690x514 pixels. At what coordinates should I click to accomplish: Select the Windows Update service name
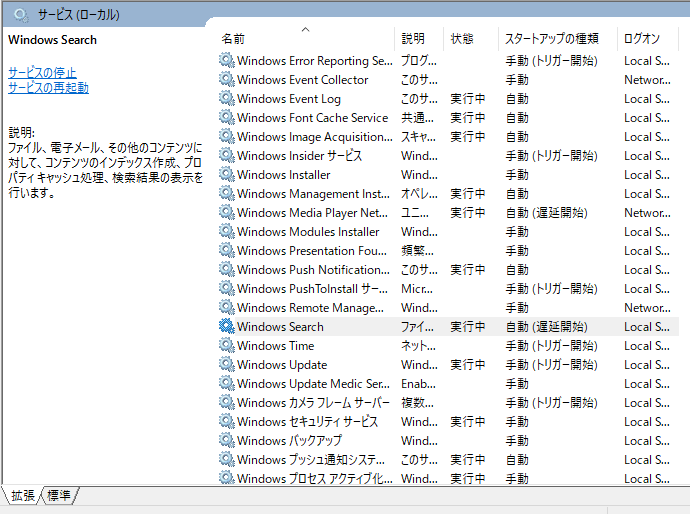tap(282, 365)
